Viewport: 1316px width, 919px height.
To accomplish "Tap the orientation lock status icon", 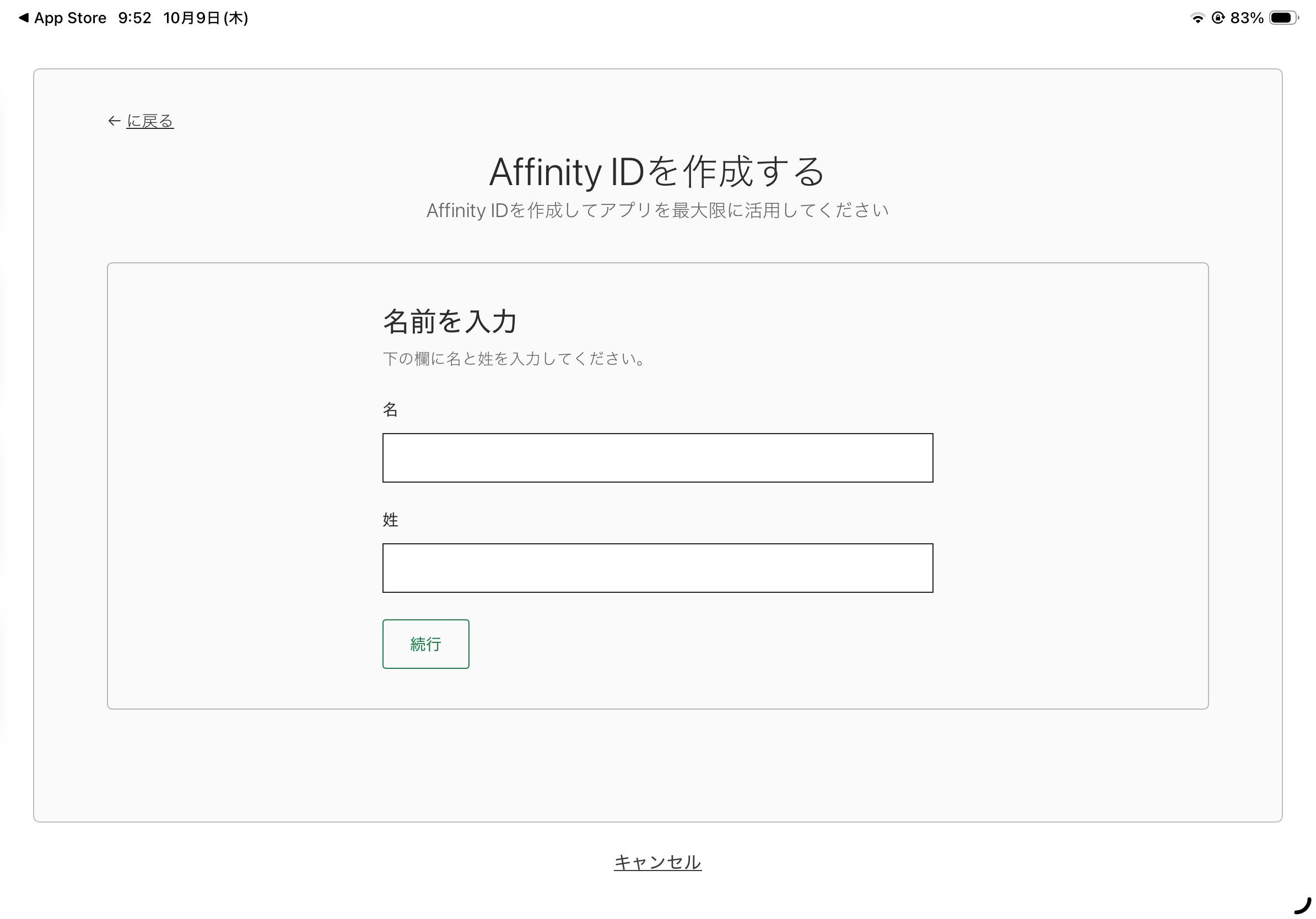I will pos(1218,18).
